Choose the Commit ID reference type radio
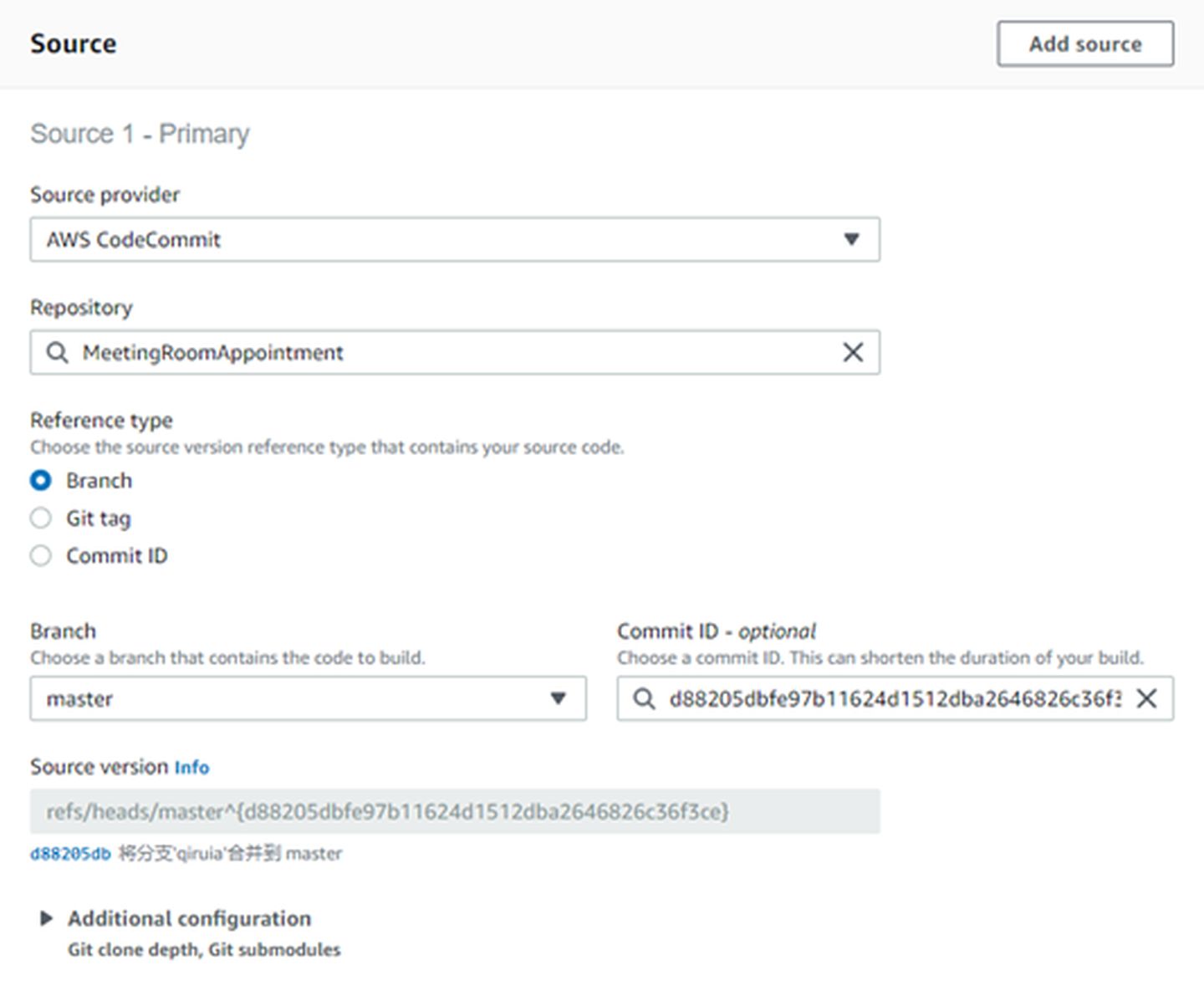1204x1001 pixels. click(41, 556)
